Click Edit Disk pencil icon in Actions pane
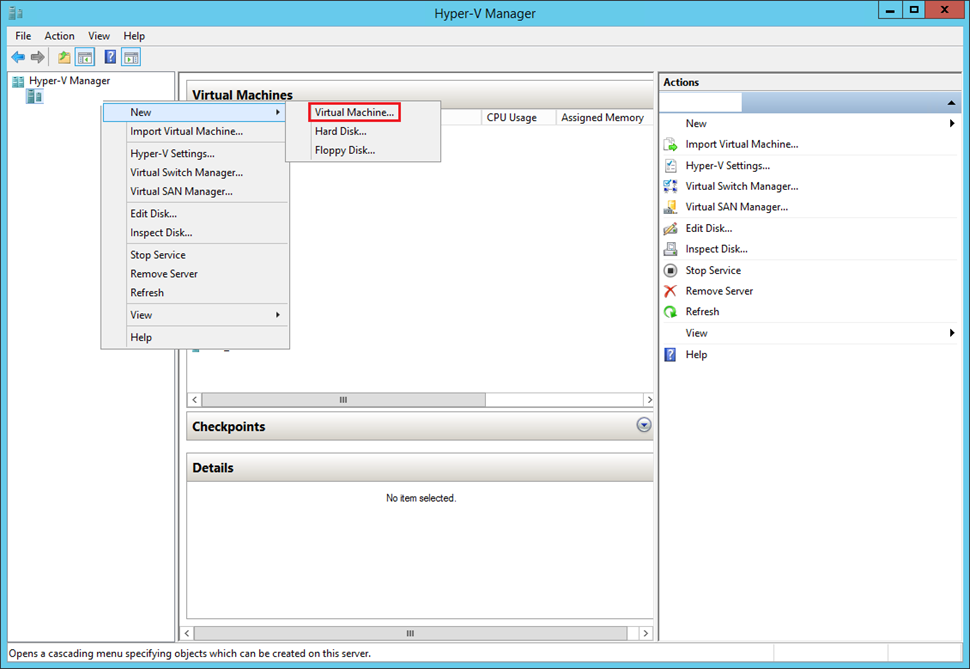This screenshot has height=669, width=970. click(x=671, y=228)
